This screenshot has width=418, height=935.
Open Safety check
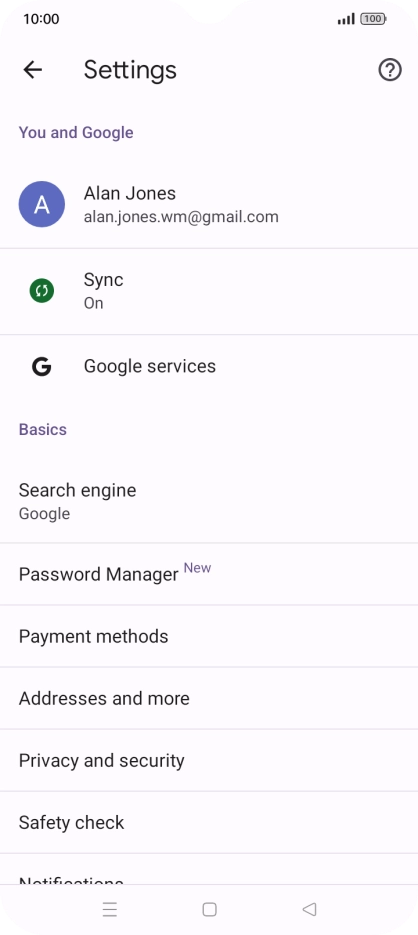point(209,822)
